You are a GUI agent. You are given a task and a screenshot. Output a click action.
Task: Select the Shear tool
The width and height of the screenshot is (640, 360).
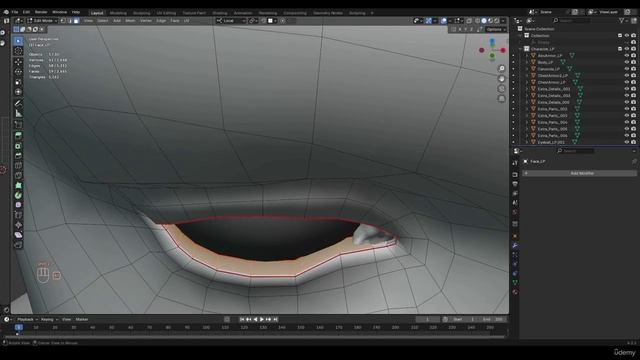(x=18, y=235)
